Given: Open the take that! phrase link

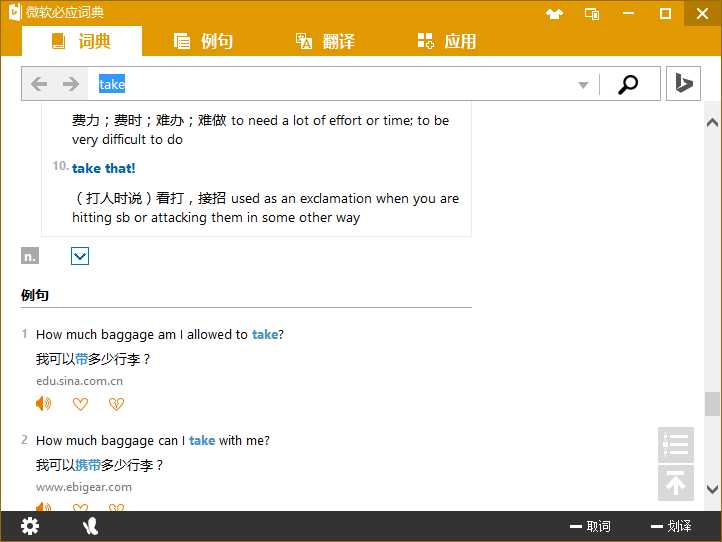Looking at the screenshot, I should (x=104, y=168).
